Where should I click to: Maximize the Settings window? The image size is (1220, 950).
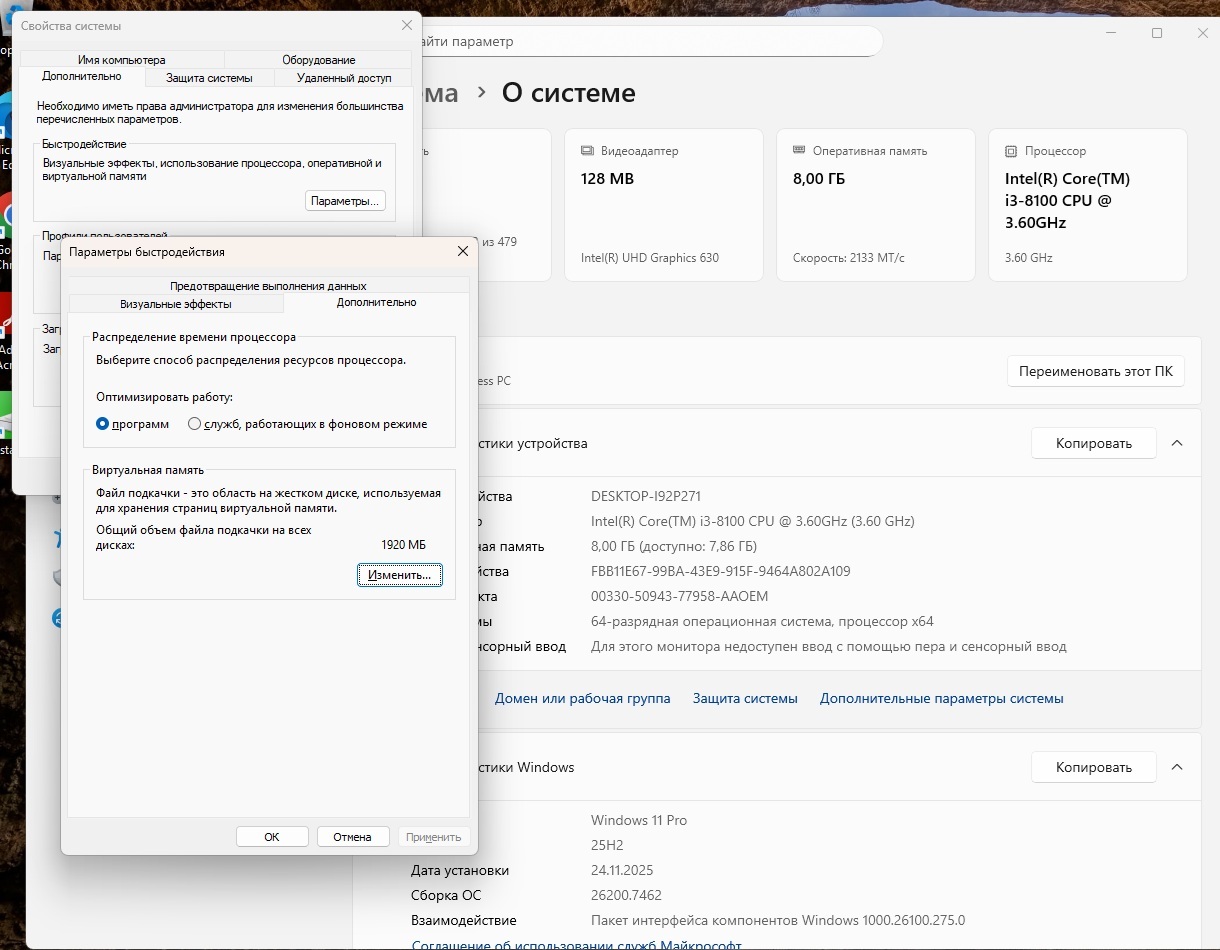click(1157, 33)
